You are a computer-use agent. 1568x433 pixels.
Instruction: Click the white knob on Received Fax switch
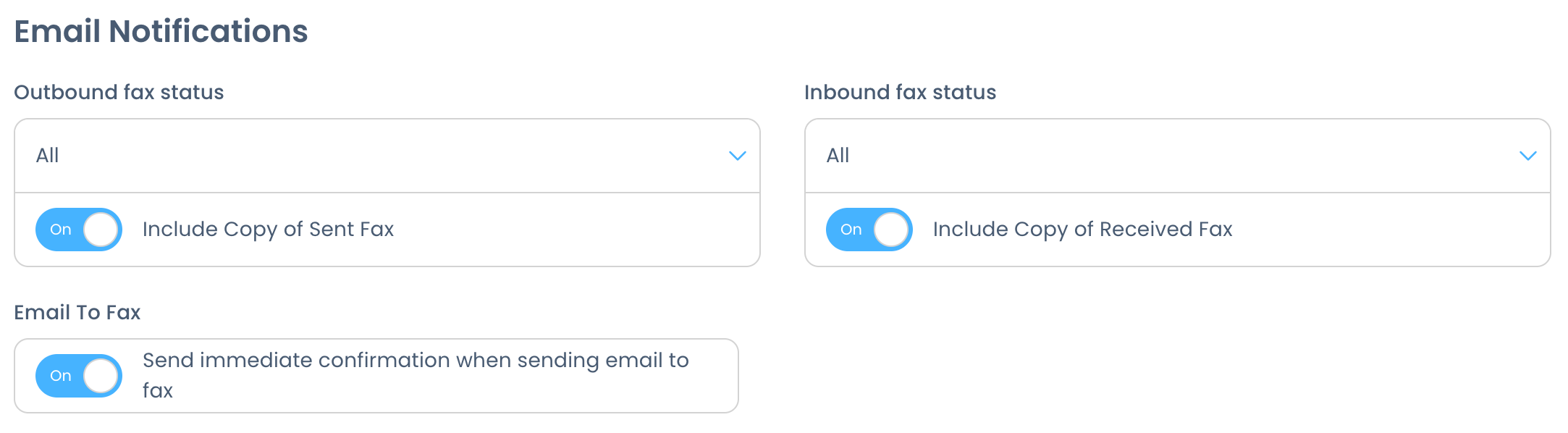click(x=891, y=230)
